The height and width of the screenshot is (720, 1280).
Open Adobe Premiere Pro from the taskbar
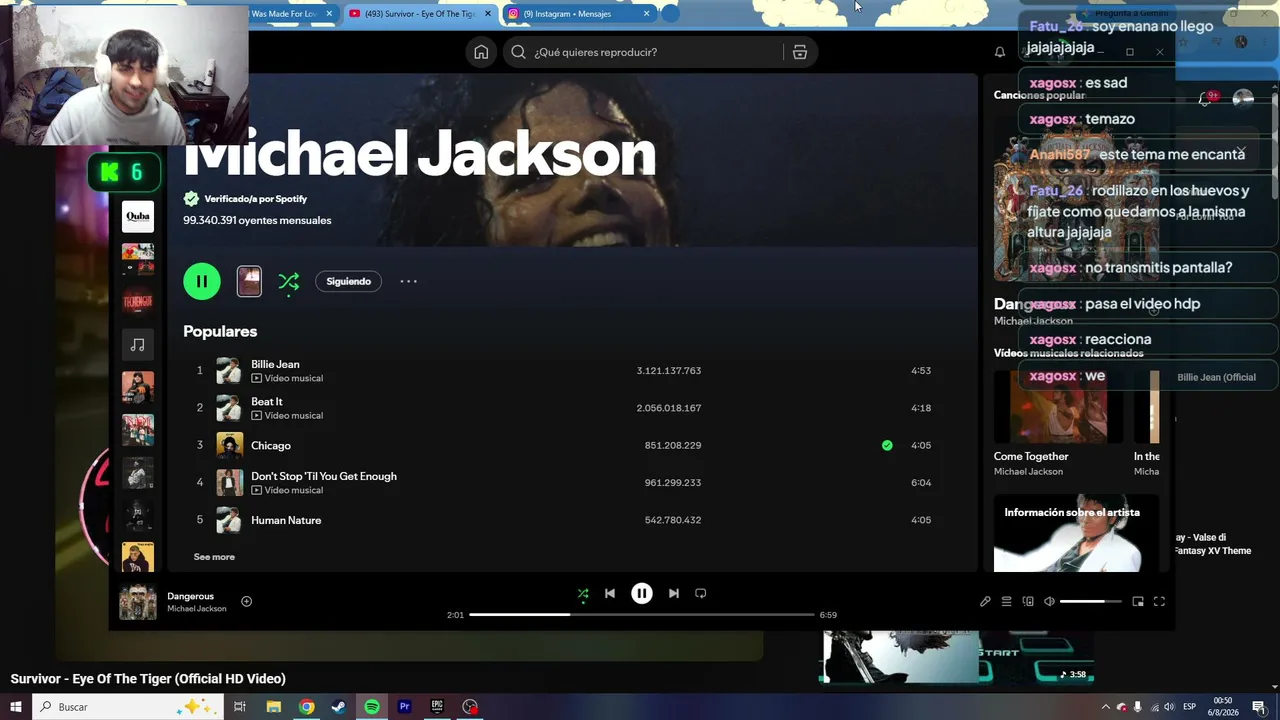[405, 707]
